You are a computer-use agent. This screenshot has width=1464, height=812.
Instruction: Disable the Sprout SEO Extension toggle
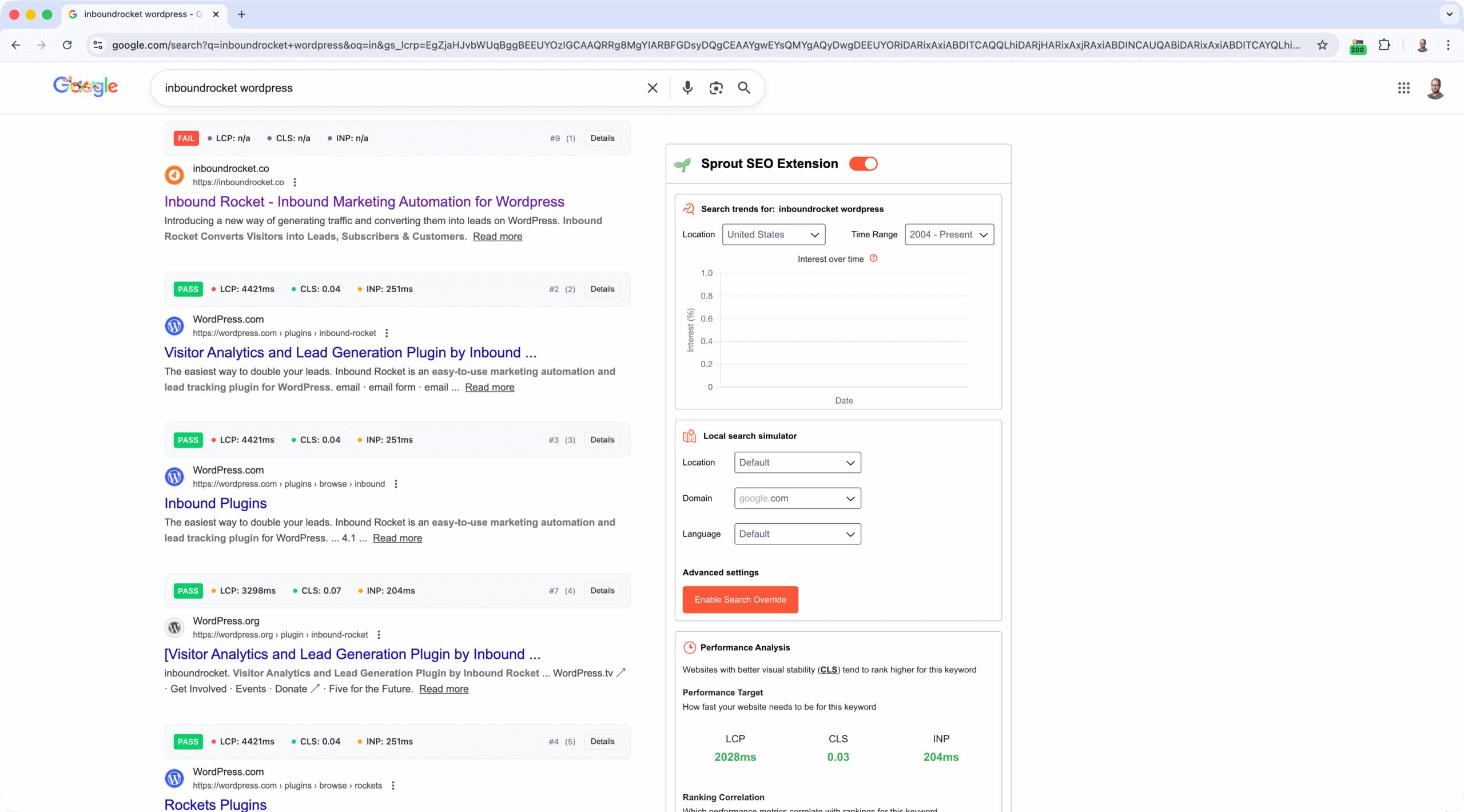(864, 164)
